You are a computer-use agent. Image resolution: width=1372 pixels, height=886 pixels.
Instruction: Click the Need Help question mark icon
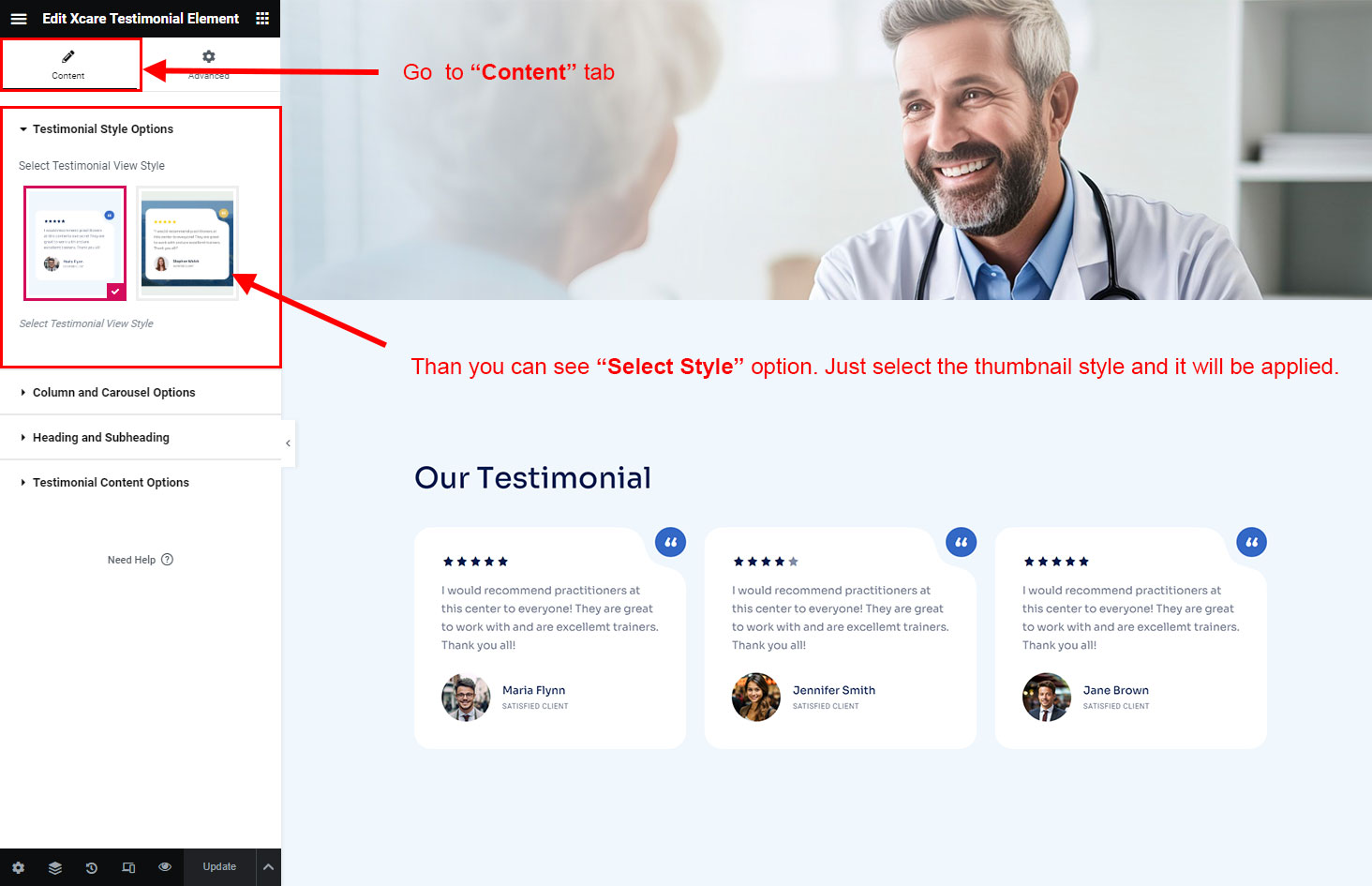[168, 560]
